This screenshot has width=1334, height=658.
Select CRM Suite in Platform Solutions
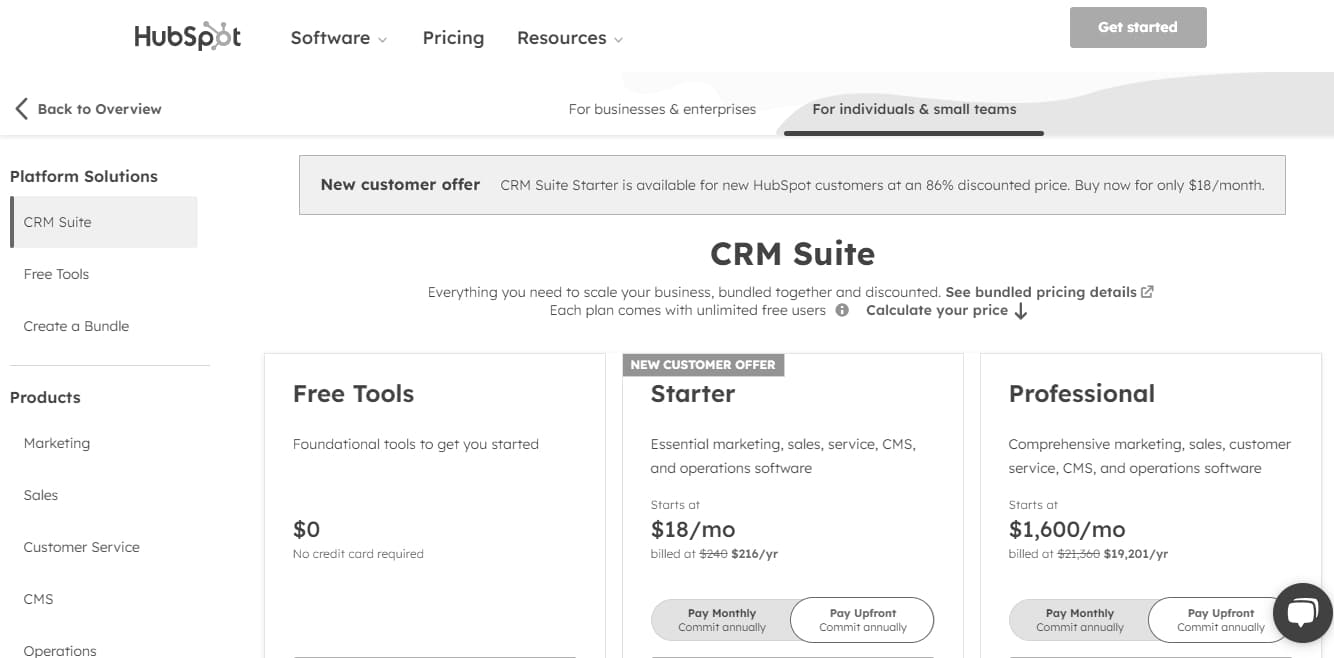[x=104, y=222]
